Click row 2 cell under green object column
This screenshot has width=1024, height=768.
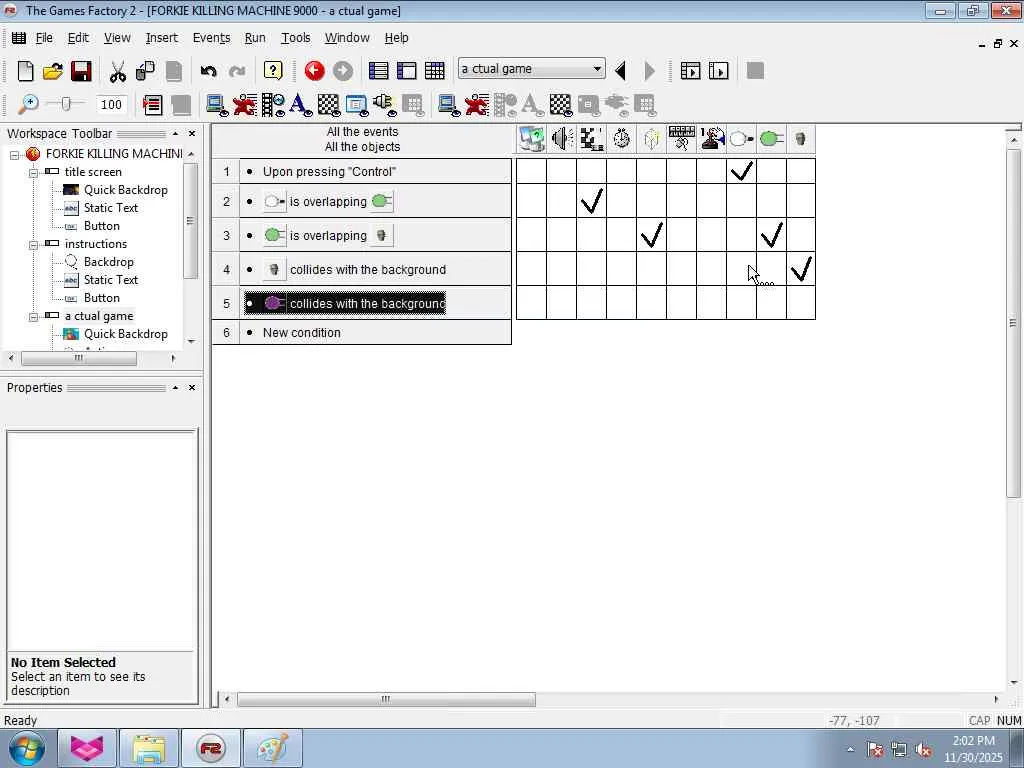point(771,201)
